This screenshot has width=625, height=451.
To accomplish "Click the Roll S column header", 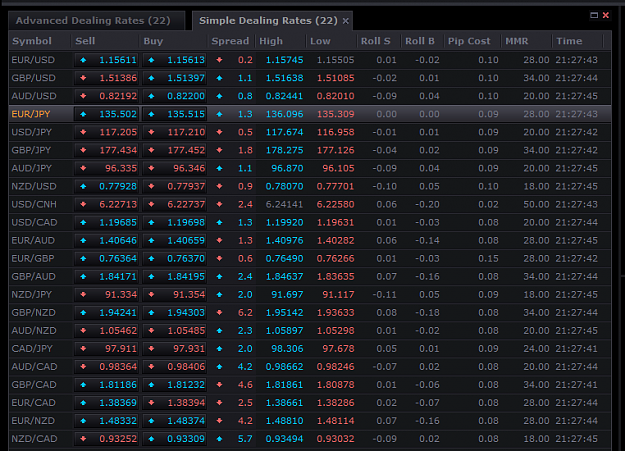I will point(379,41).
